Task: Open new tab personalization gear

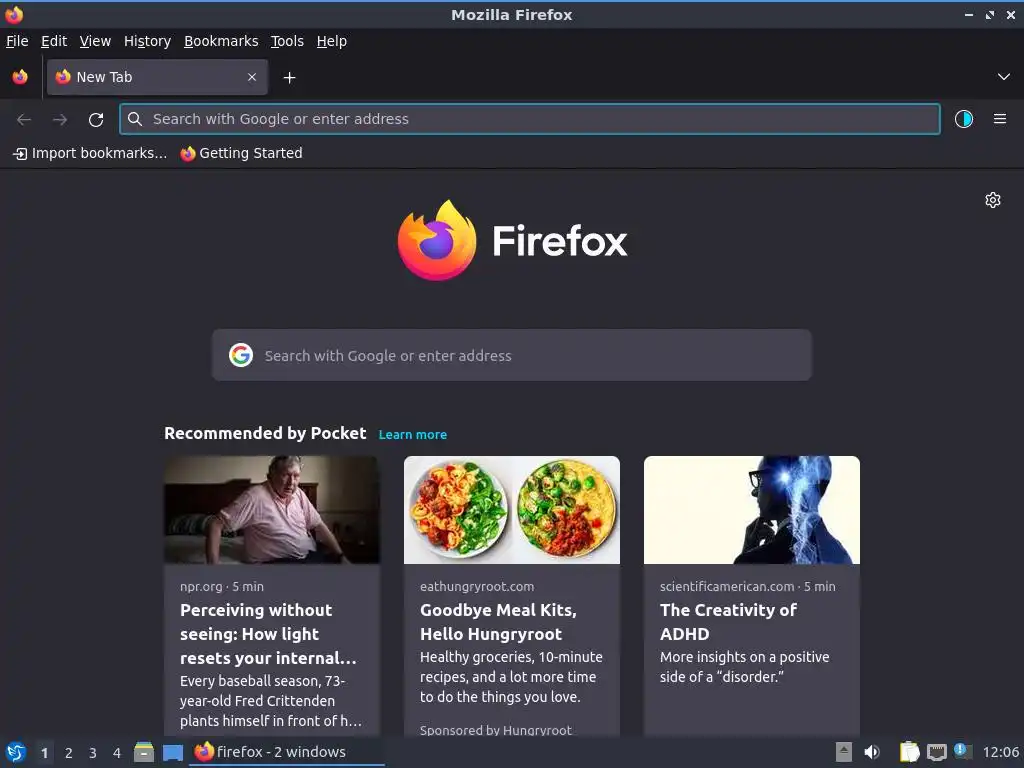Action: pyautogui.click(x=993, y=200)
